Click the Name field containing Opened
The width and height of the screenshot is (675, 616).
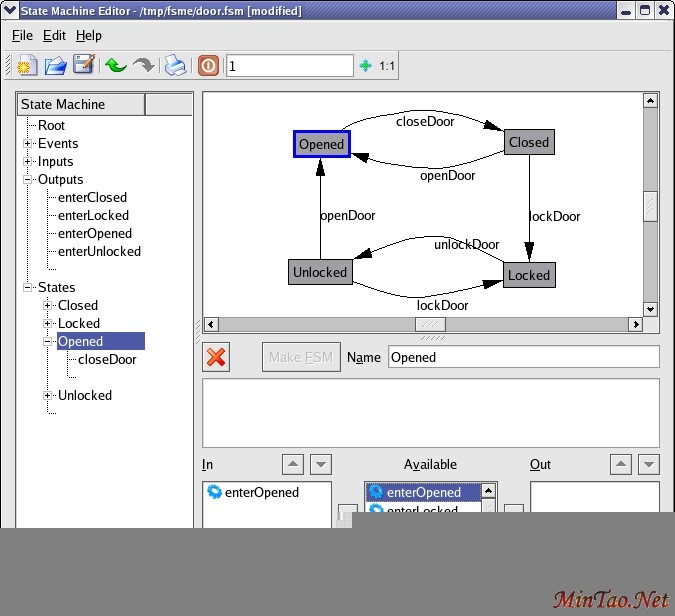523,357
